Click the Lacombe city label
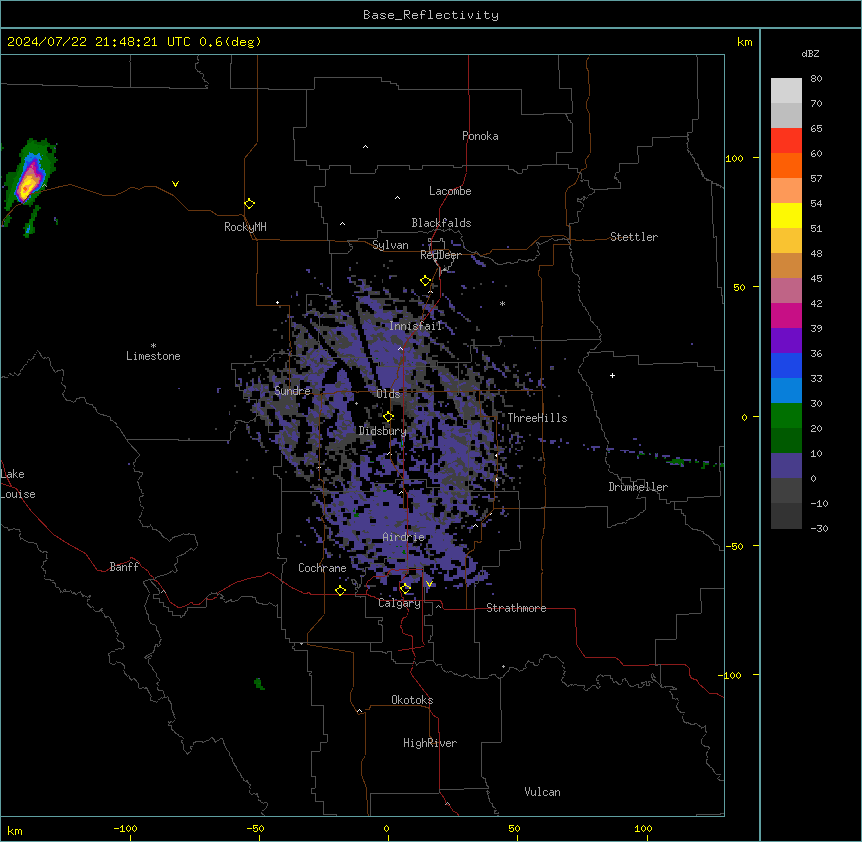The width and height of the screenshot is (862, 842). (450, 191)
